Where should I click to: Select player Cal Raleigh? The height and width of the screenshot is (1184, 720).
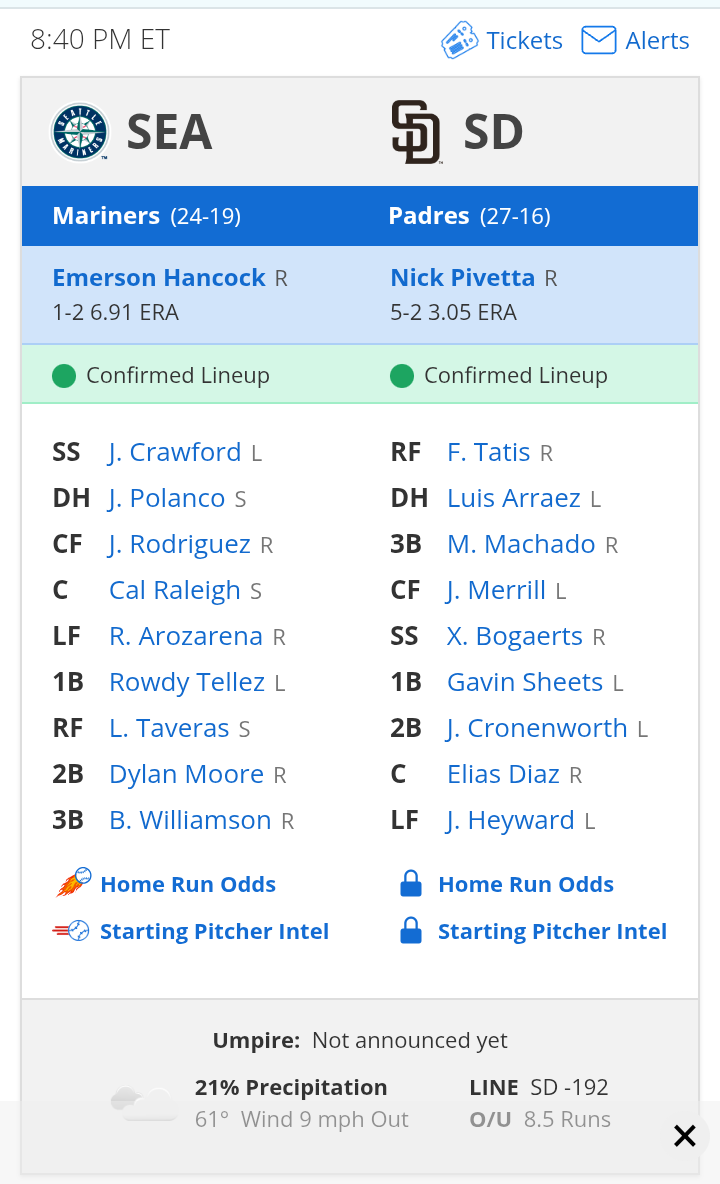(x=175, y=590)
